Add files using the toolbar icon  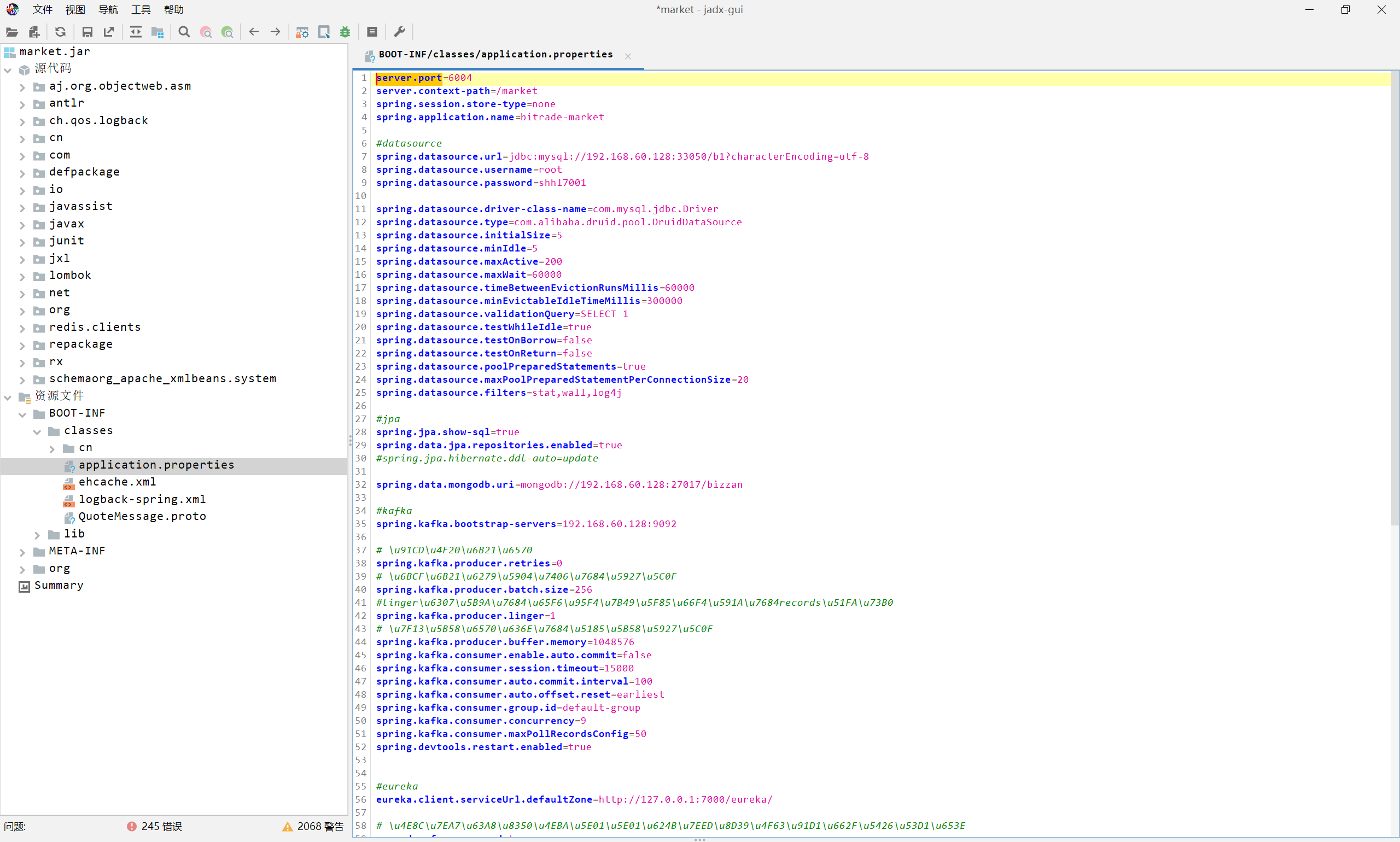[x=34, y=32]
